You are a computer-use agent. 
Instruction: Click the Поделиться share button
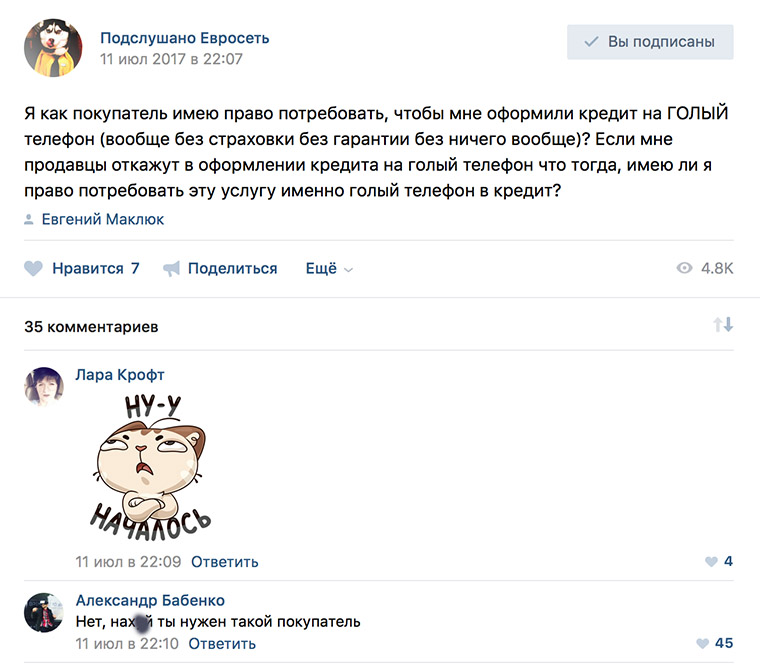click(x=232, y=268)
